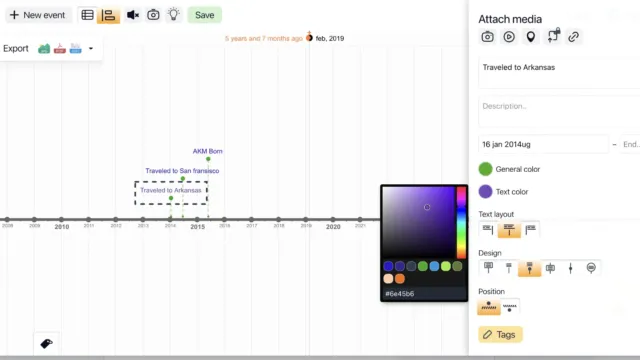Click the End date field

[x=630, y=144]
